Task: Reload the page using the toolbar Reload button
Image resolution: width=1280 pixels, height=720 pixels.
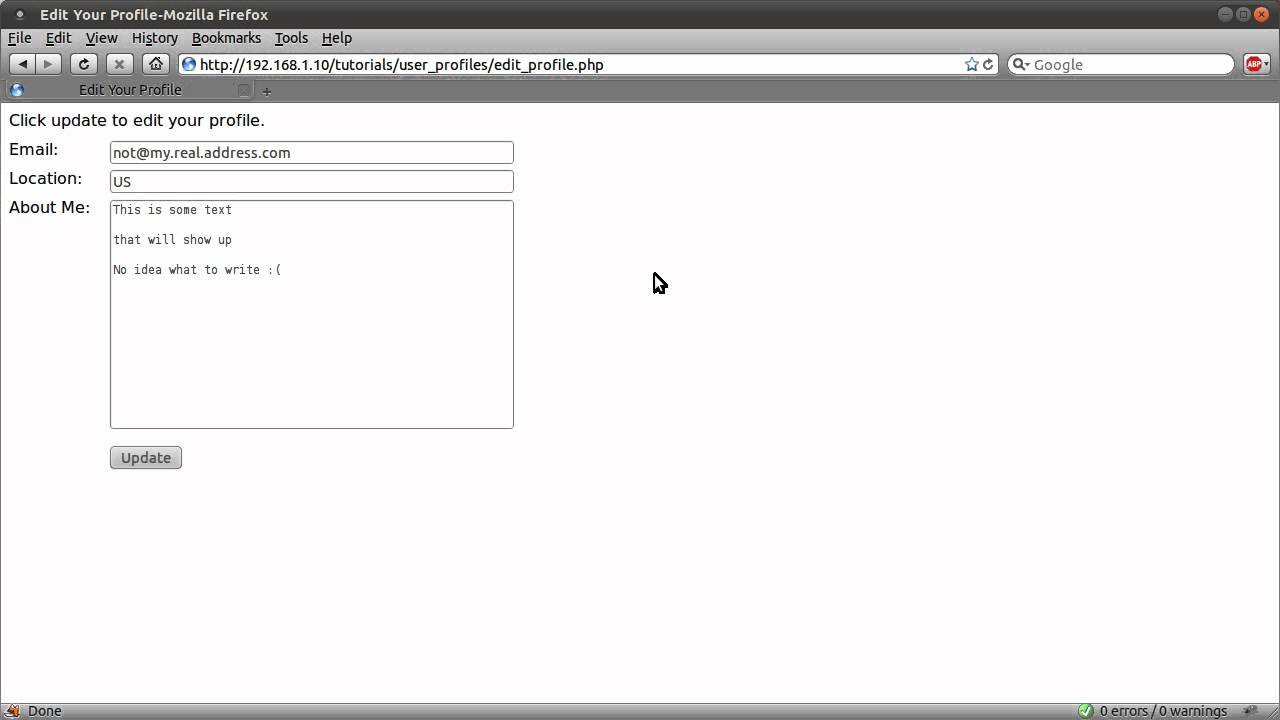Action: [84, 64]
